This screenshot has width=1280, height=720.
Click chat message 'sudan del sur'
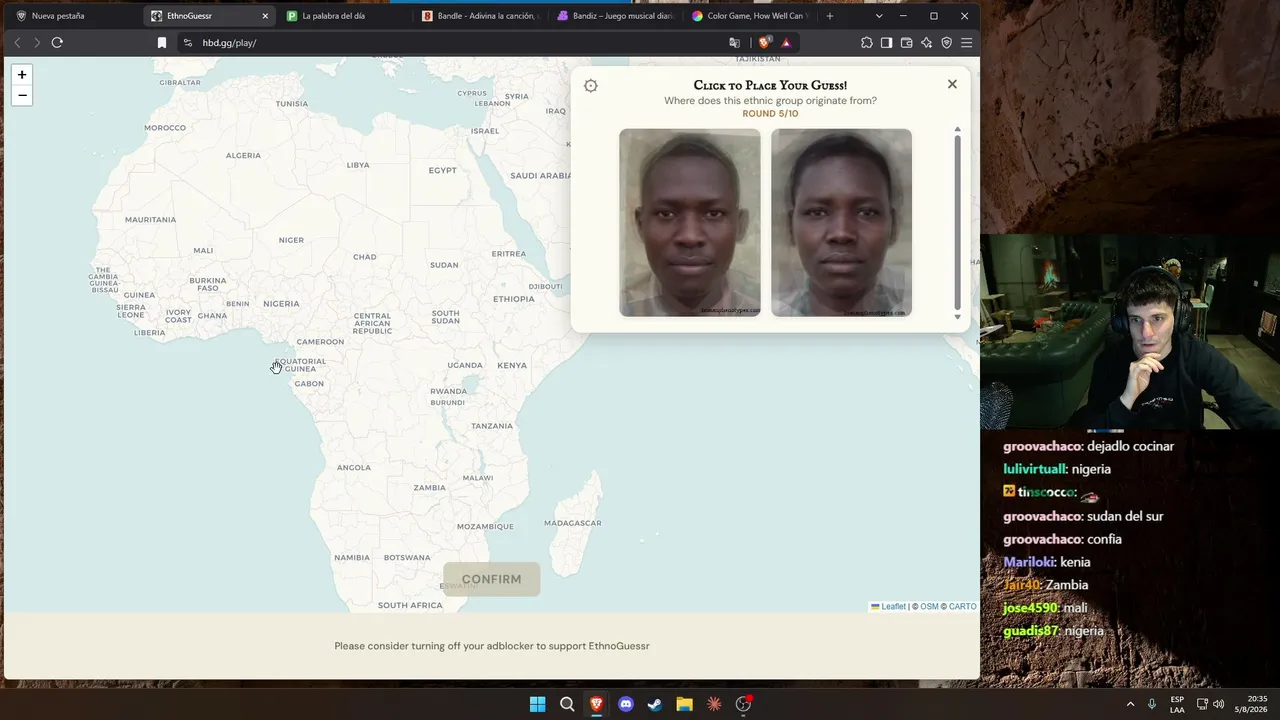point(1125,516)
